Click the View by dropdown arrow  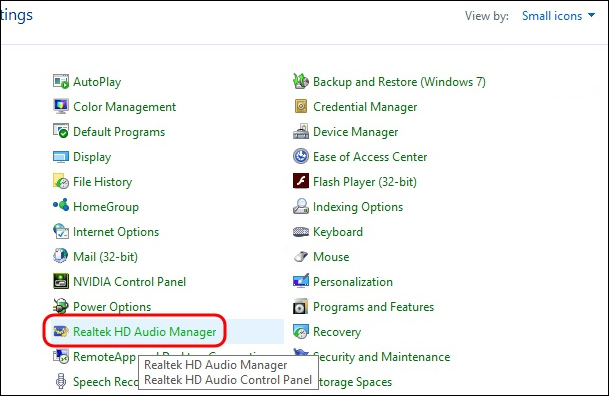point(591,16)
